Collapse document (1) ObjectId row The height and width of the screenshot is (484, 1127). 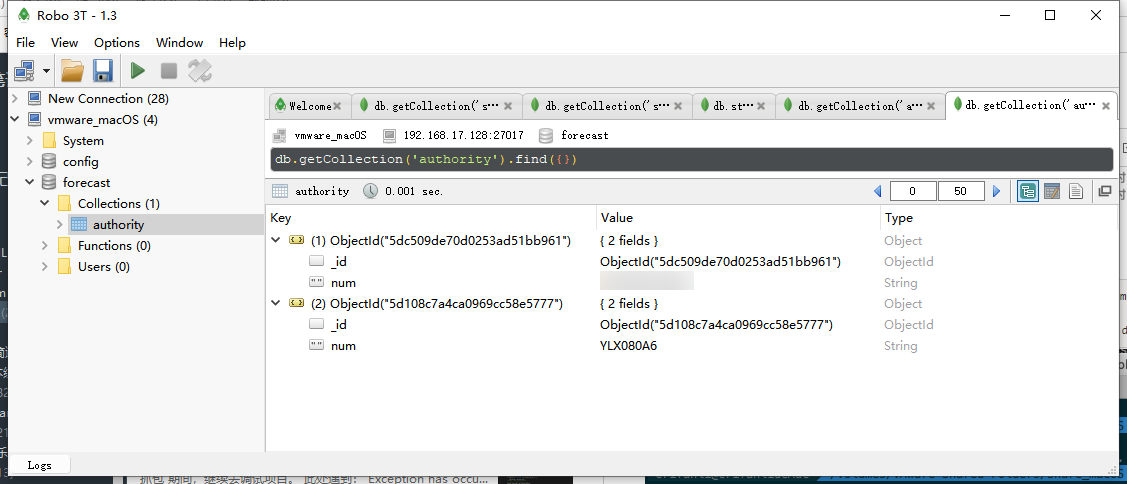[275, 240]
